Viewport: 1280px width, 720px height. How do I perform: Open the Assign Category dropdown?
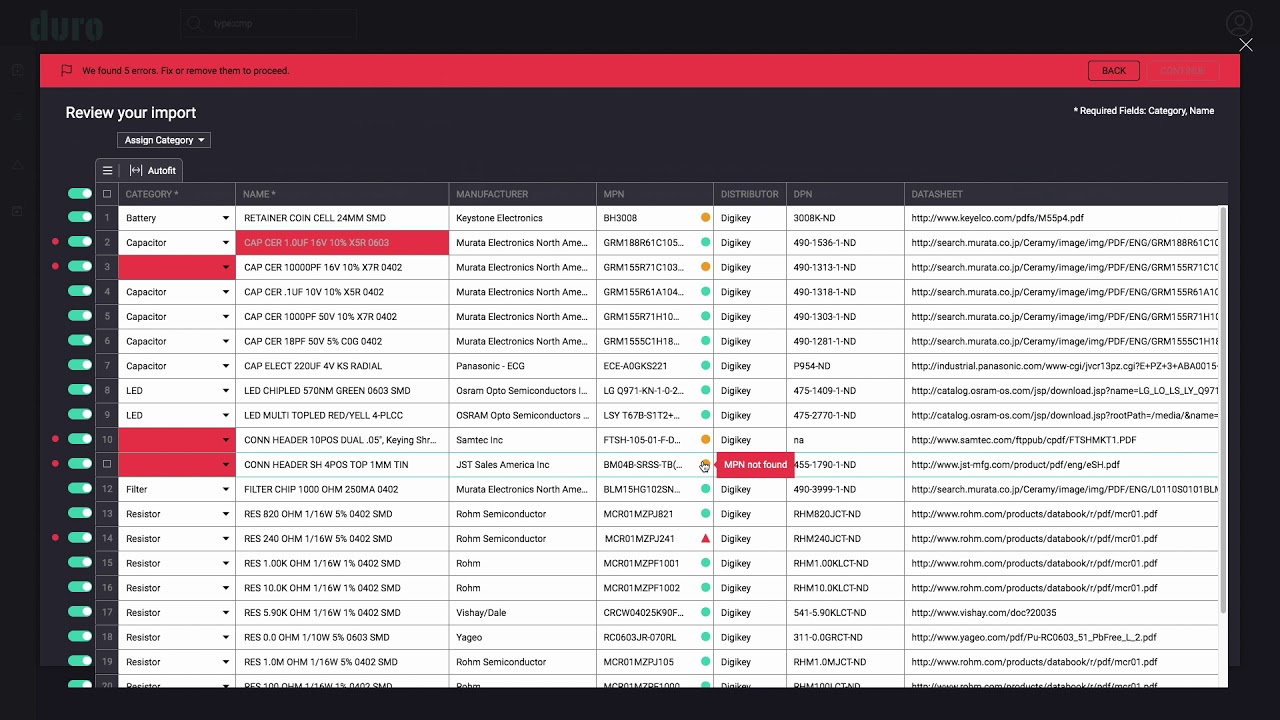pos(164,141)
